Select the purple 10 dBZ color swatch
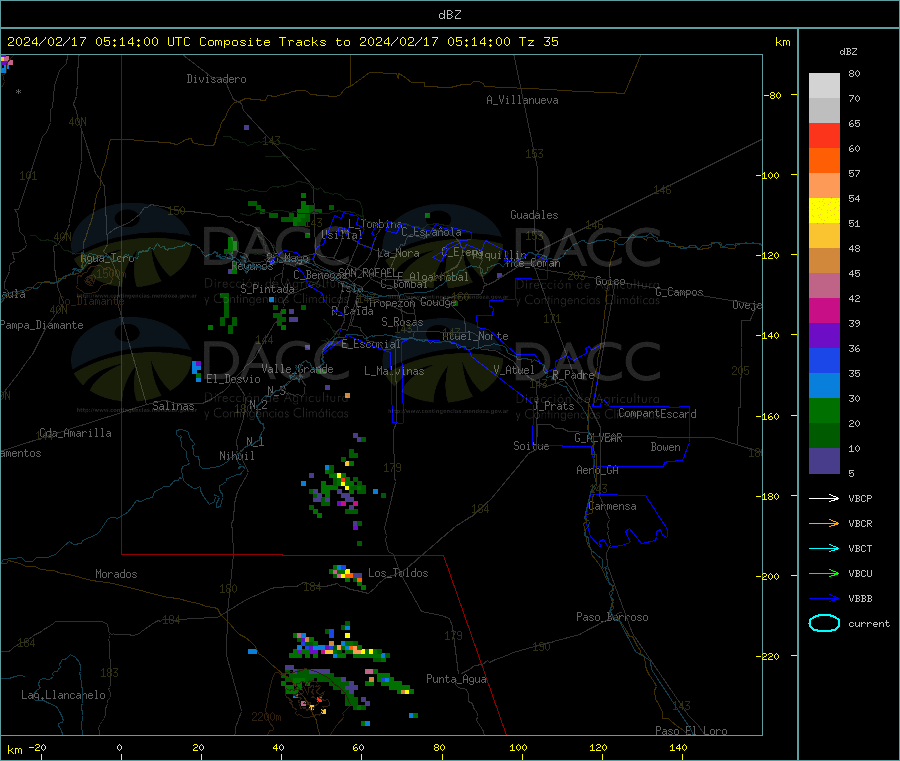The height and width of the screenshot is (761, 900). 824,461
